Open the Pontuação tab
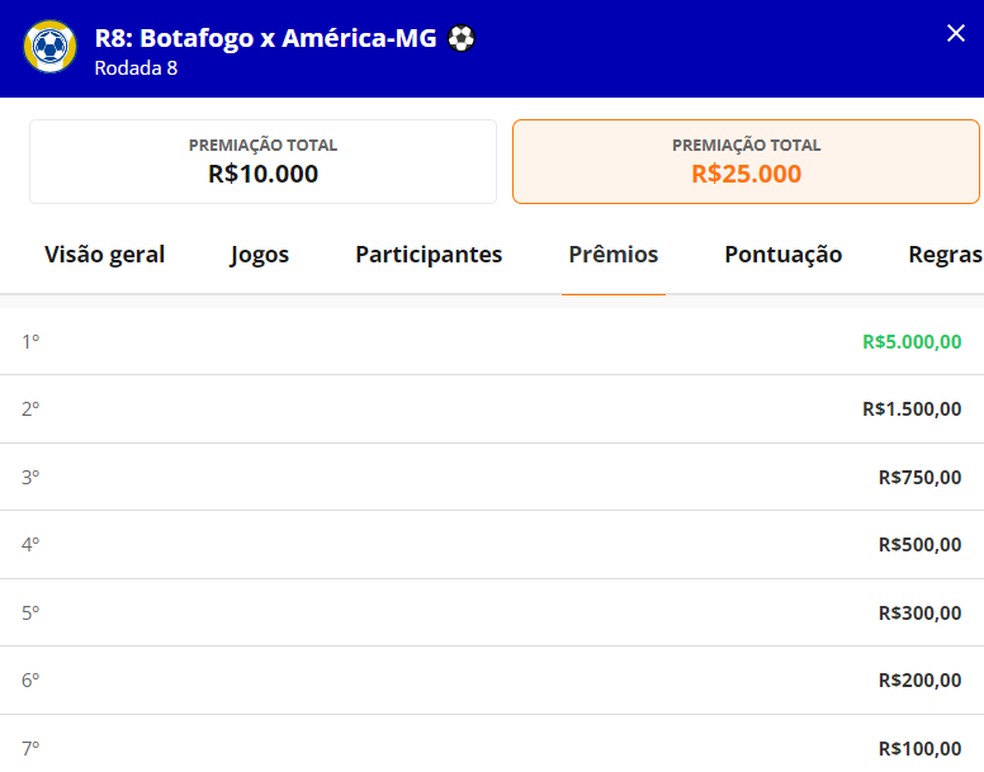This screenshot has height=772, width=984. coord(782,255)
